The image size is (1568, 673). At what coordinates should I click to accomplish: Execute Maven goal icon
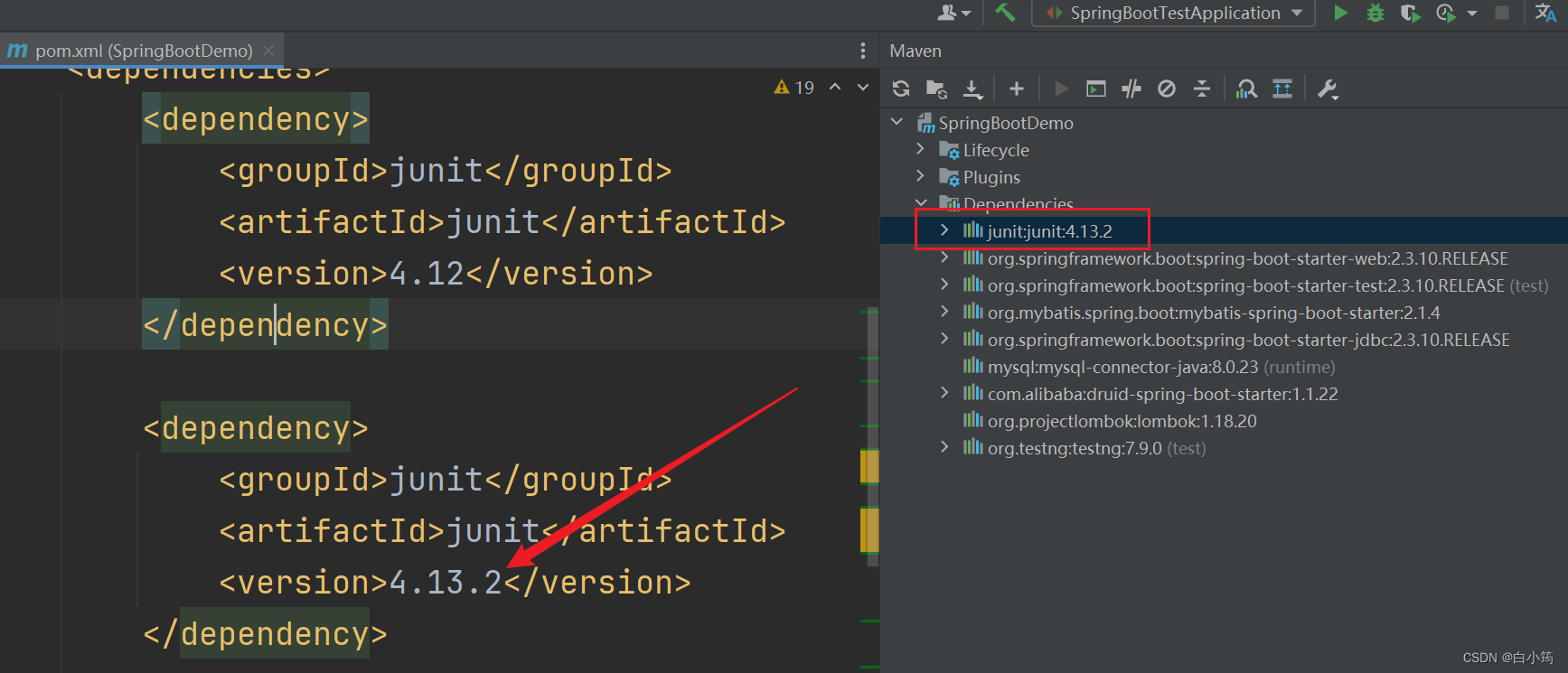[1096, 89]
